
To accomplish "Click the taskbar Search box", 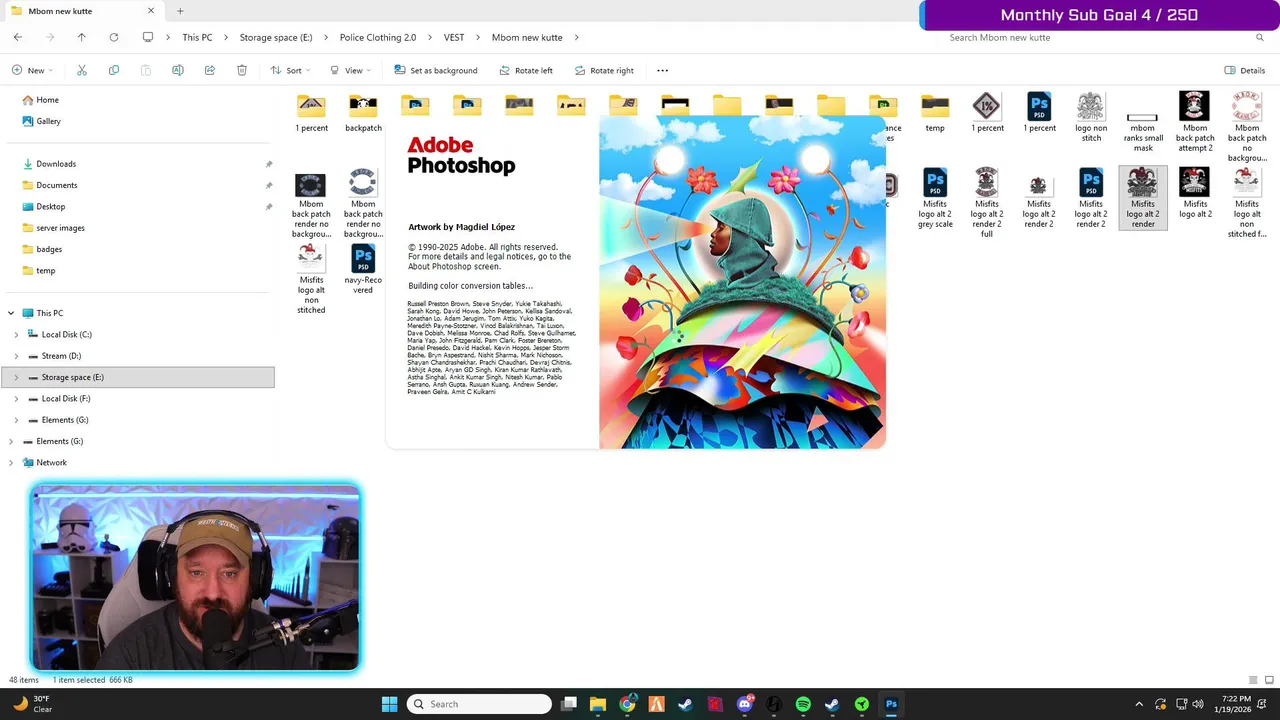I will pyautogui.click(x=480, y=704).
